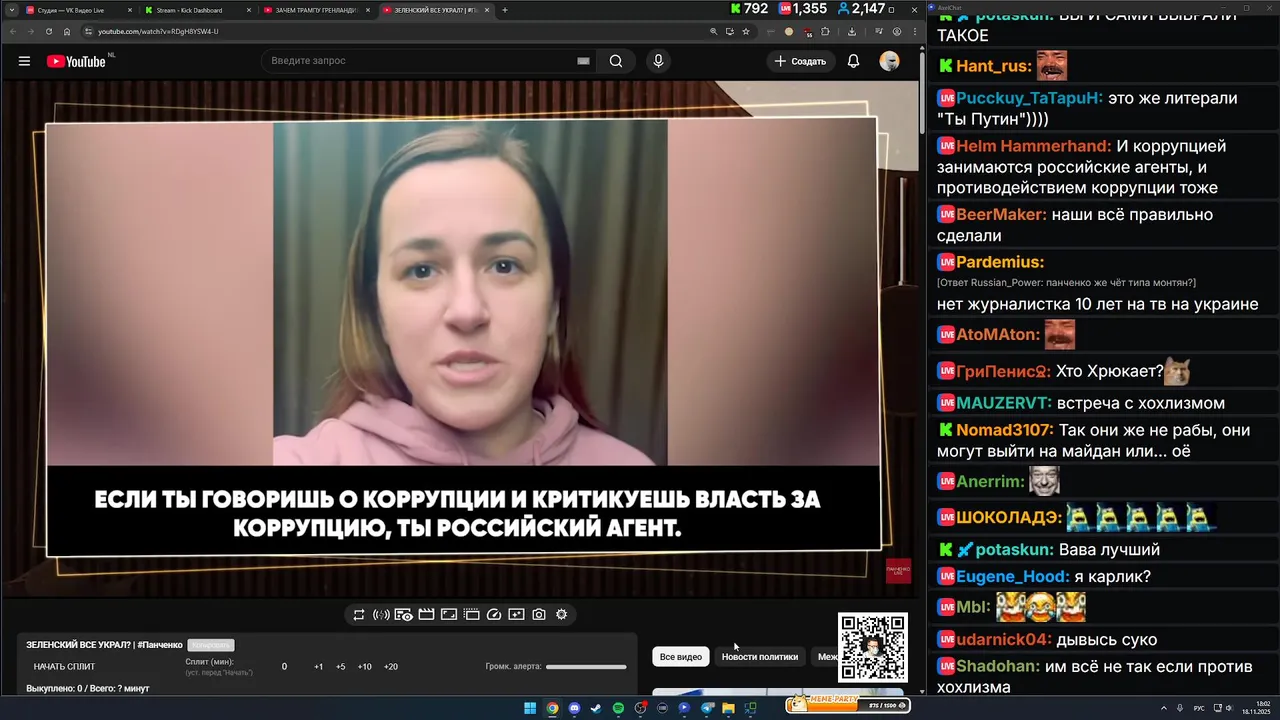Select the Все видео filter chip
Image resolution: width=1280 pixels, height=720 pixels.
681,657
